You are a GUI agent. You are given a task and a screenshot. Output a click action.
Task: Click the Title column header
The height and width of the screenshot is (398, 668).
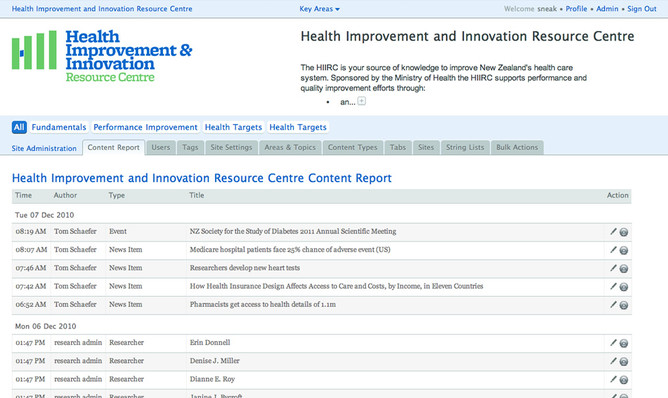coord(196,195)
